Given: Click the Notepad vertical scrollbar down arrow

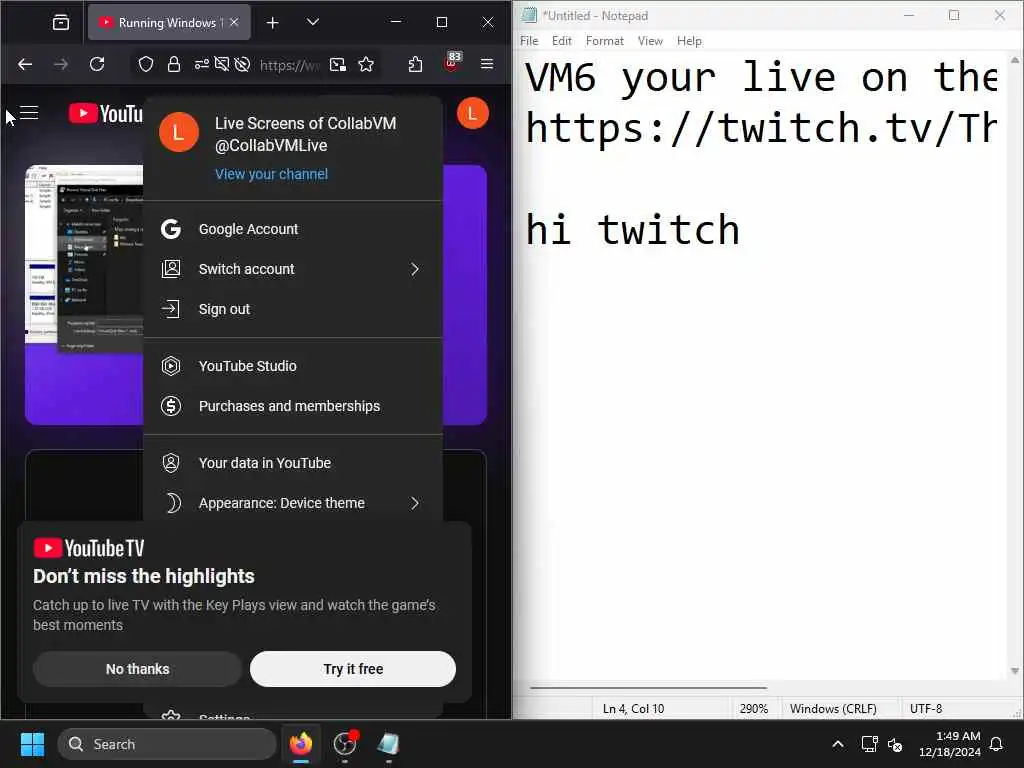Looking at the screenshot, I should (x=1015, y=671).
